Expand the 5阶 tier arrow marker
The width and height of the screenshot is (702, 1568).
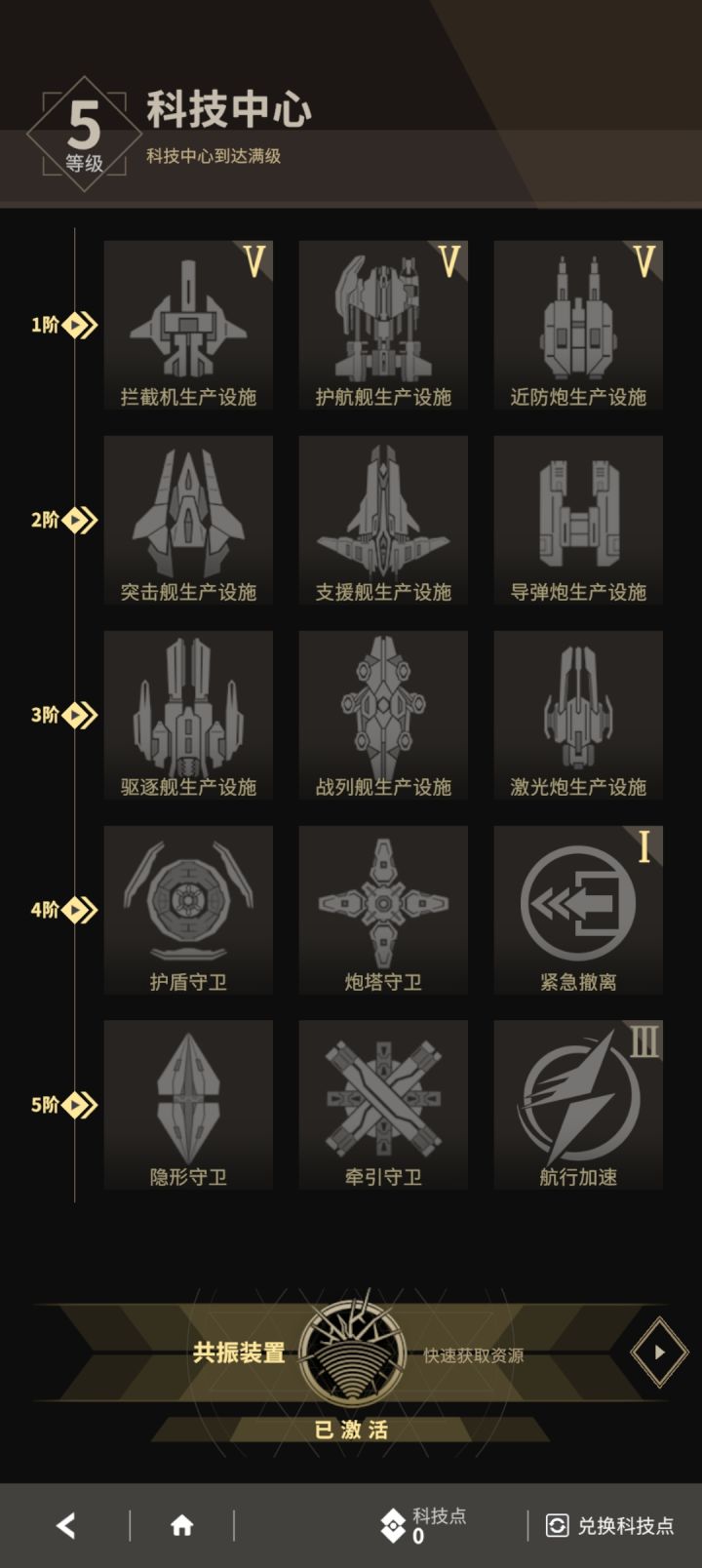tap(80, 1105)
